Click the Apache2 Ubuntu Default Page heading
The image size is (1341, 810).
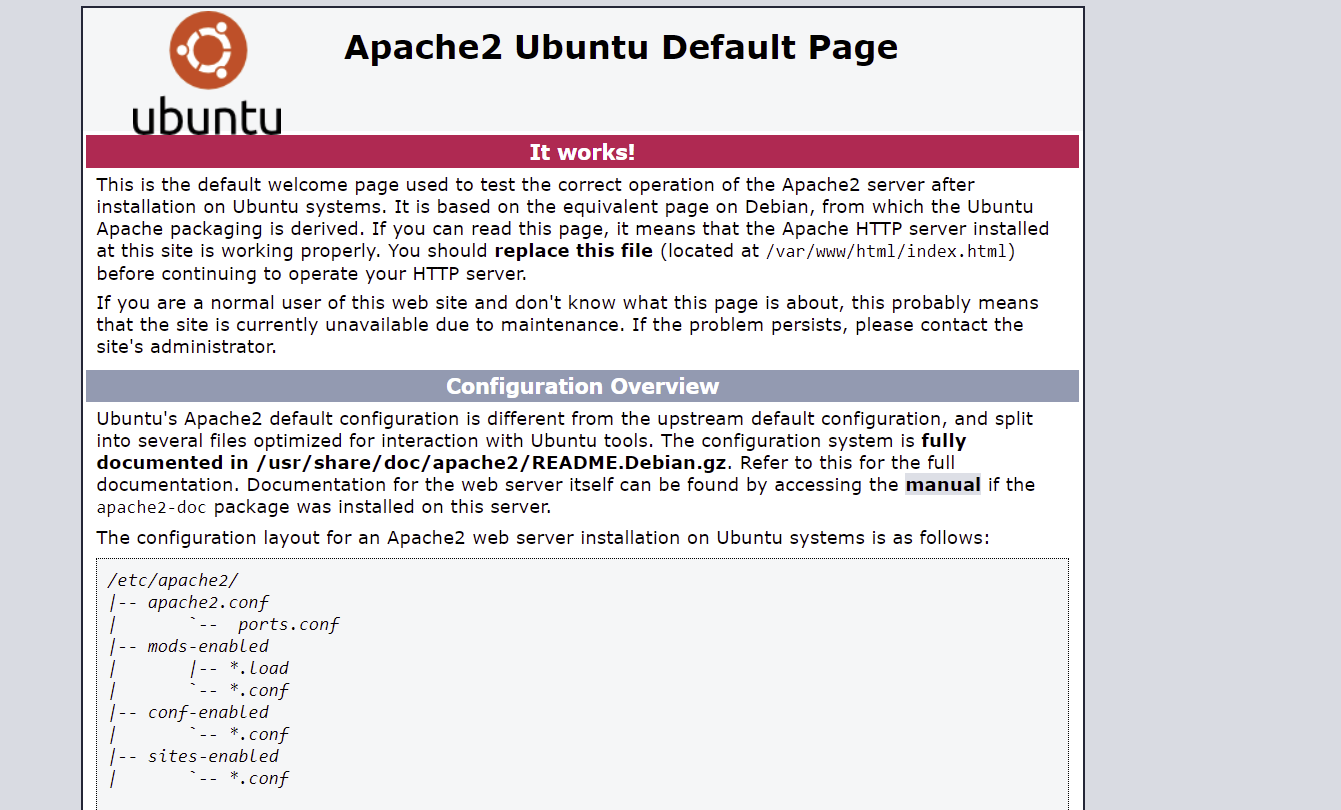click(621, 47)
